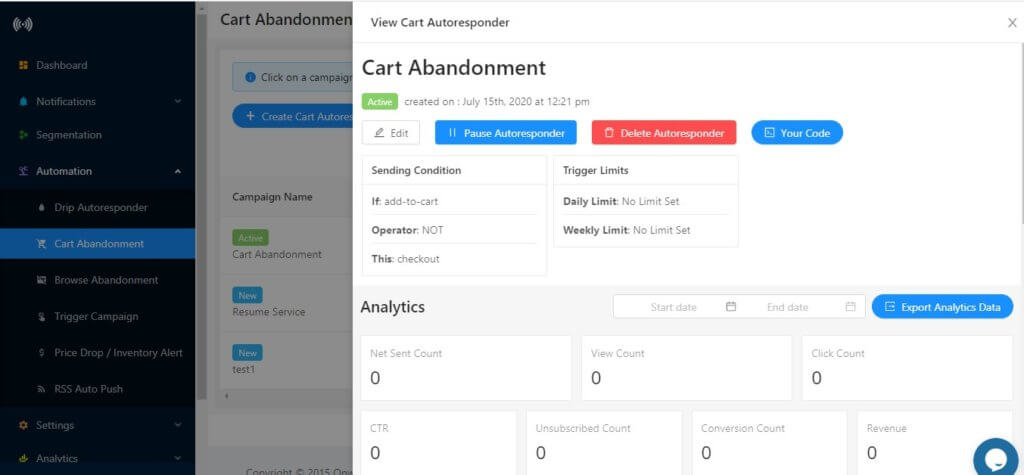The width and height of the screenshot is (1024, 475).
Task: Export the analytics data
Action: pos(942,307)
